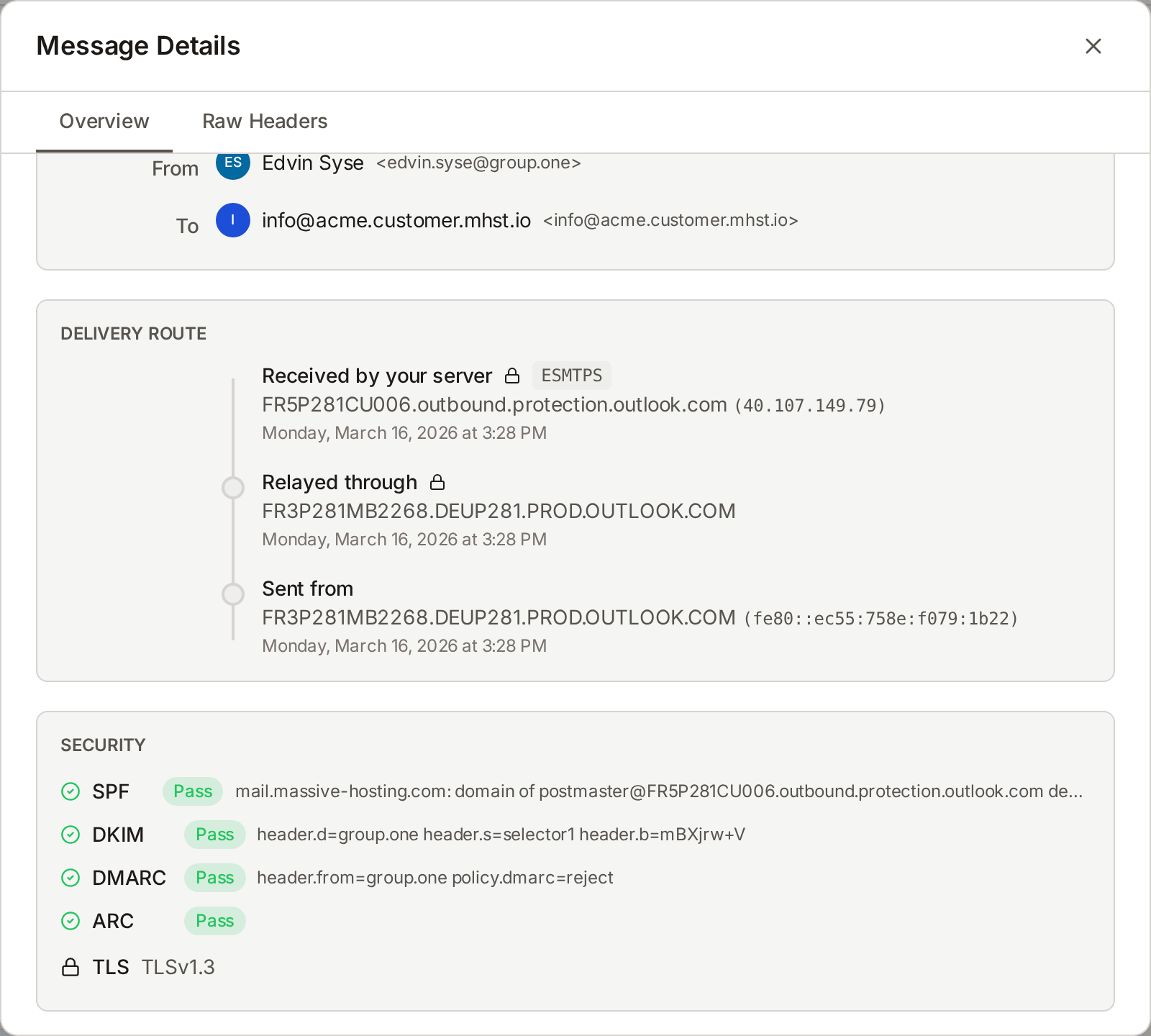Screen dimensions: 1151x1036
Task: Click the DMARC checkmark circle
Action: (70, 878)
